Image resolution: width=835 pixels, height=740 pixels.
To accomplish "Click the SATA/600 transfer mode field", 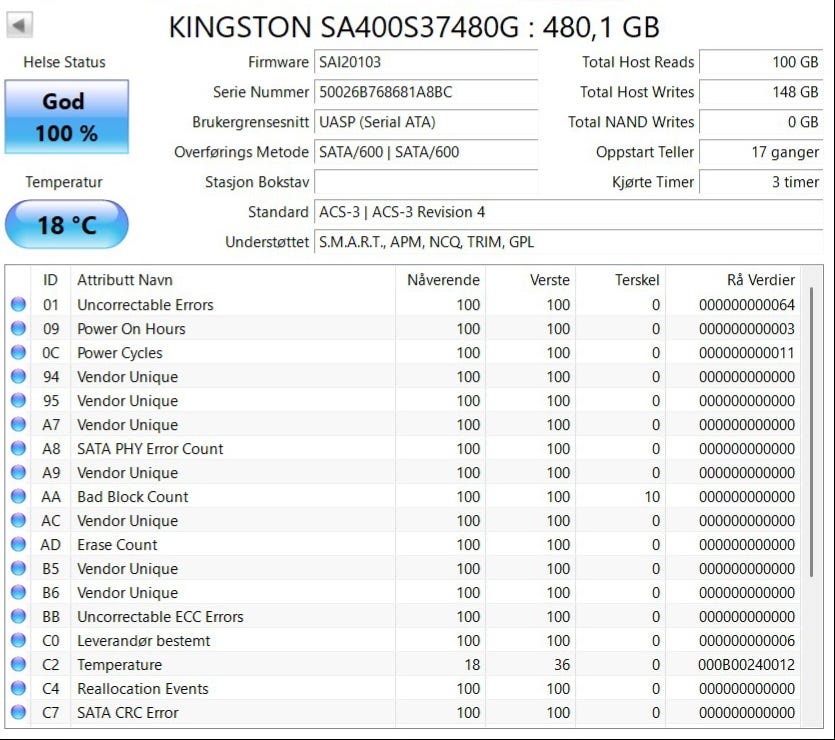I will click(x=426, y=152).
